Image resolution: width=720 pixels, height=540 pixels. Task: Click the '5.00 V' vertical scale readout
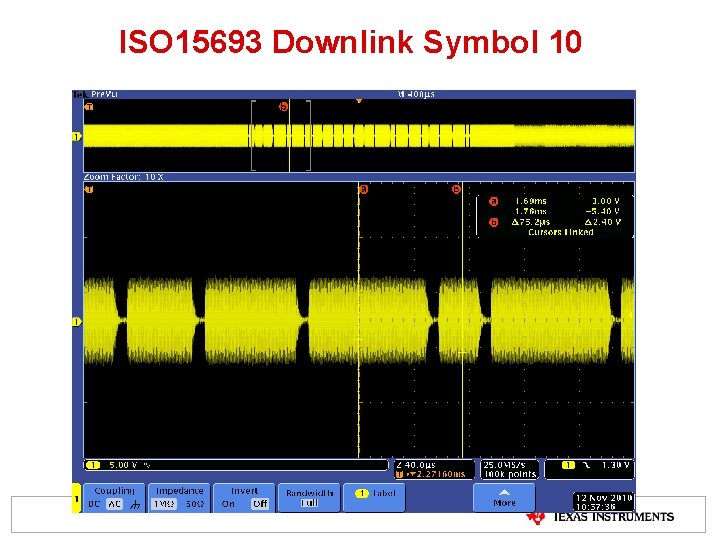(x=123, y=465)
